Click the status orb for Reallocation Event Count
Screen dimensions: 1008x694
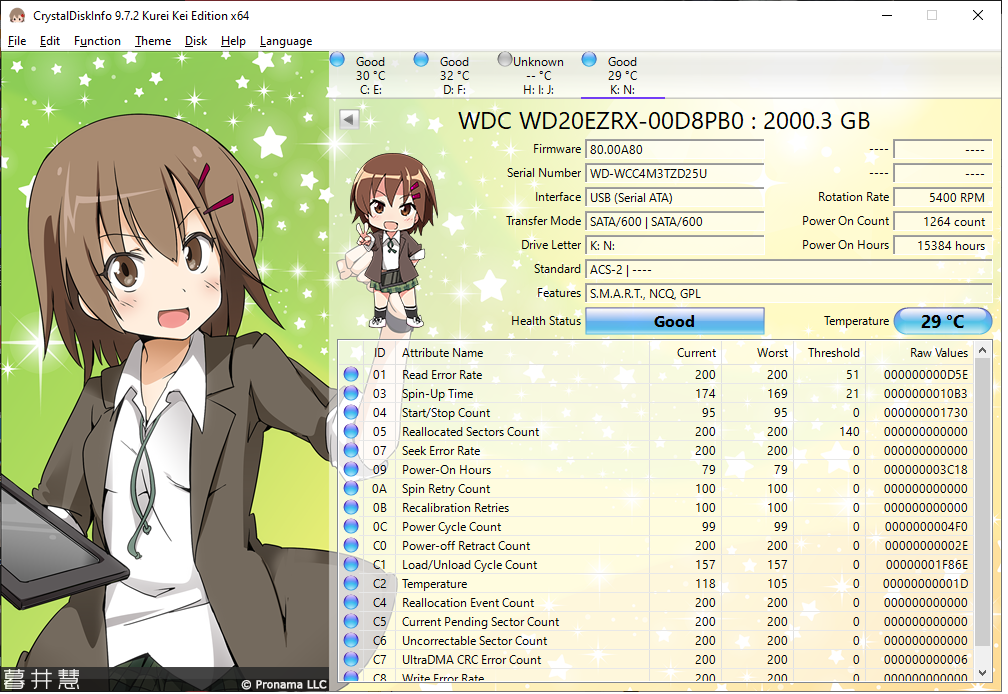[x=351, y=602]
